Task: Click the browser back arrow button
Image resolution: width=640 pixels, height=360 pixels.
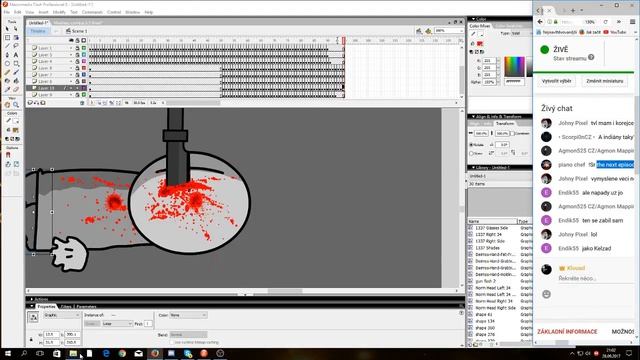Action: pos(540,22)
